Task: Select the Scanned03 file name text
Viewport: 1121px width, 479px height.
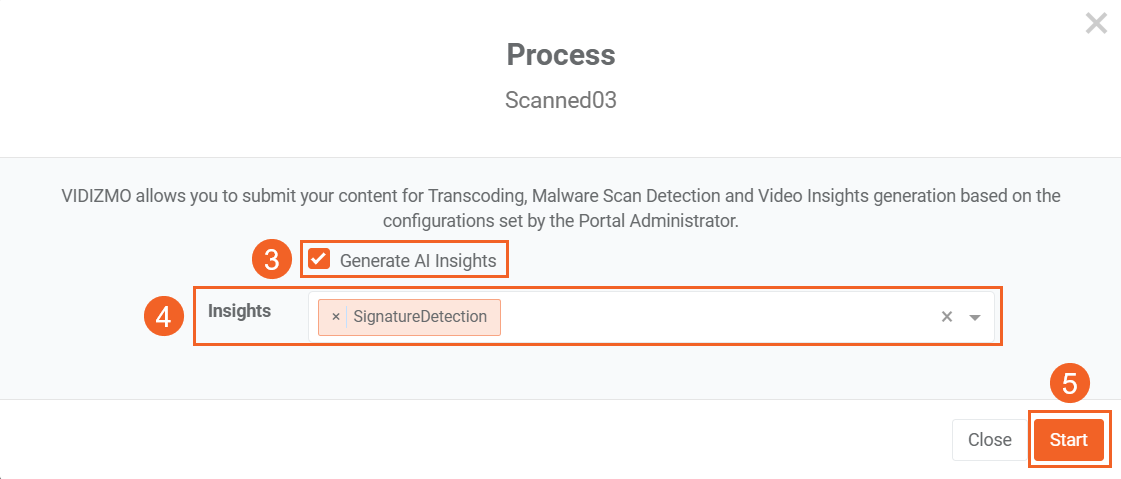Action: click(560, 101)
